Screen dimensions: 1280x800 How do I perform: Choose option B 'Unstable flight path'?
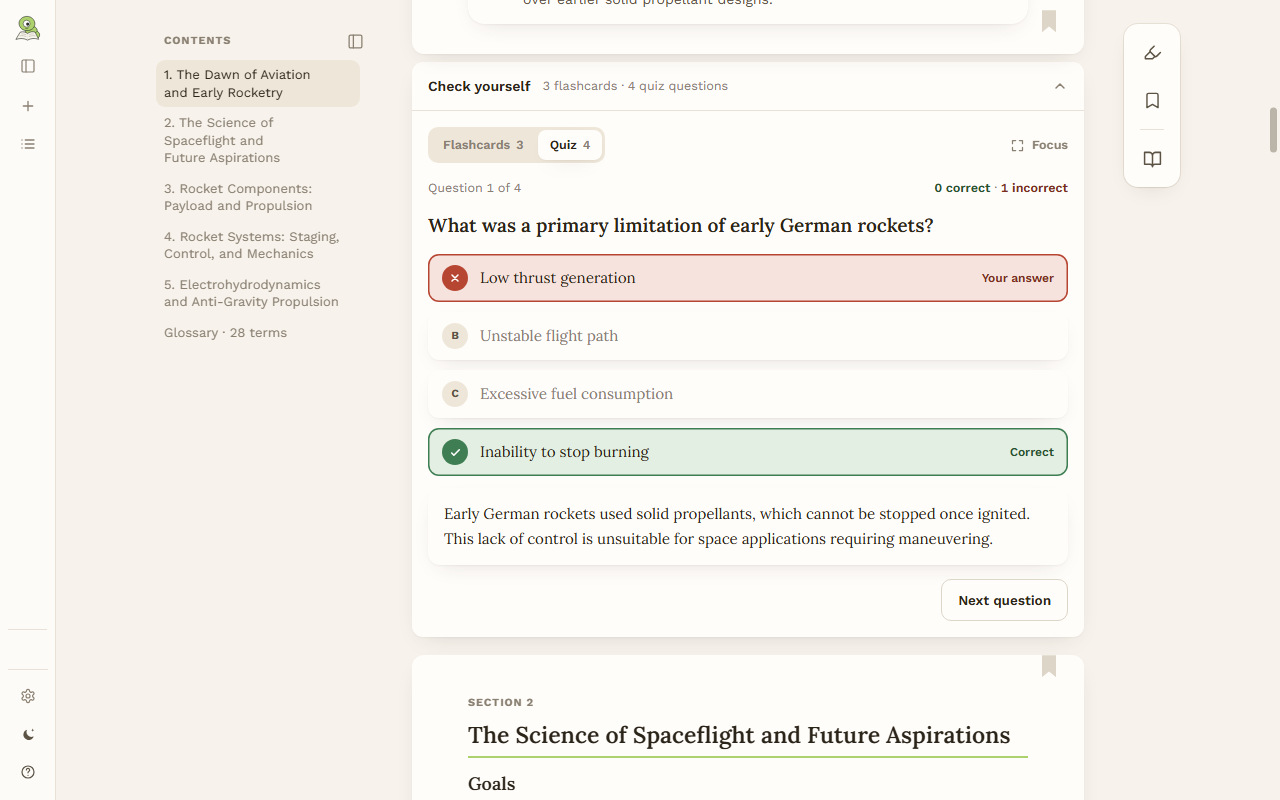(x=748, y=336)
